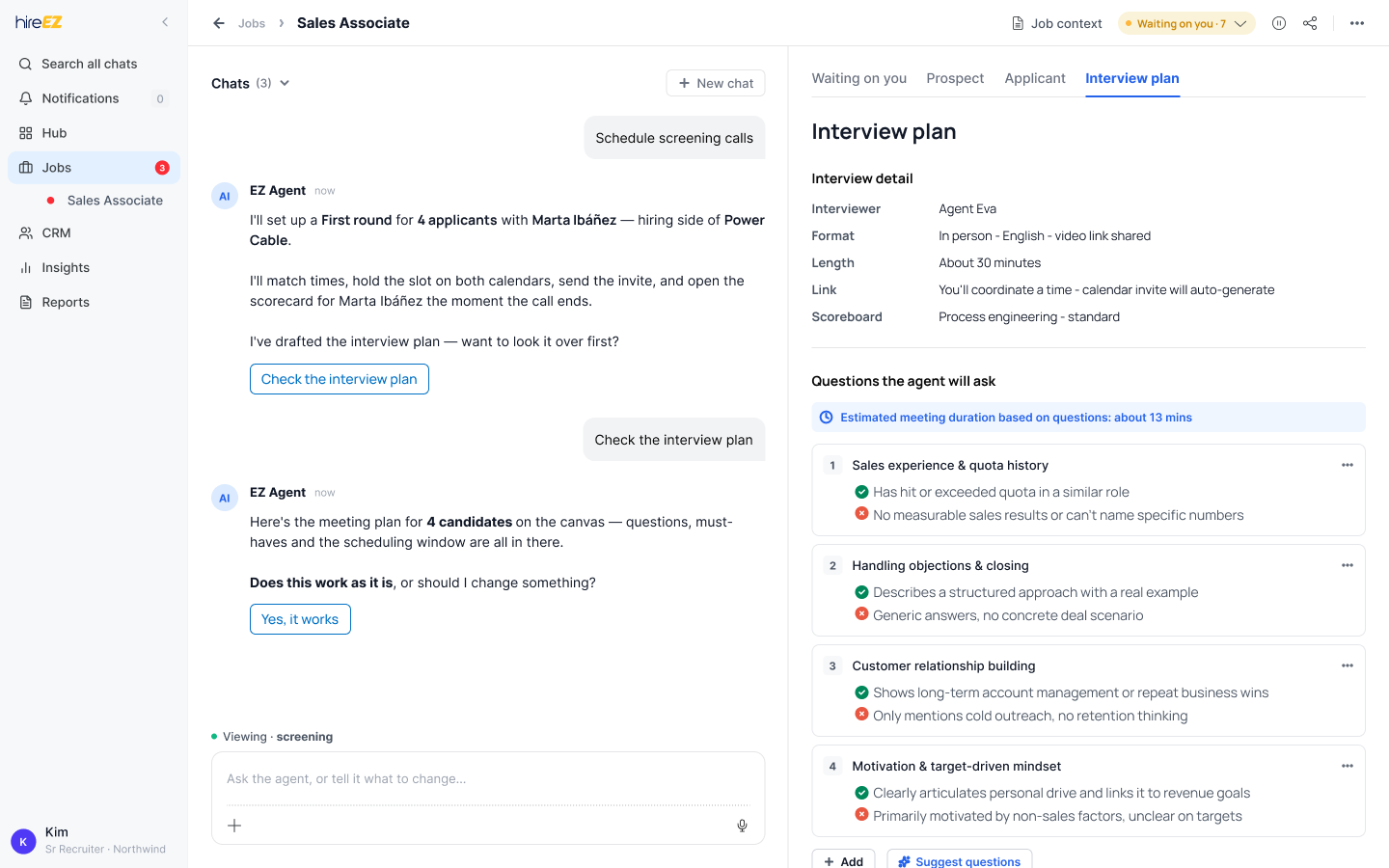
Task: Collapse the left sidebar
Action: coord(165,22)
